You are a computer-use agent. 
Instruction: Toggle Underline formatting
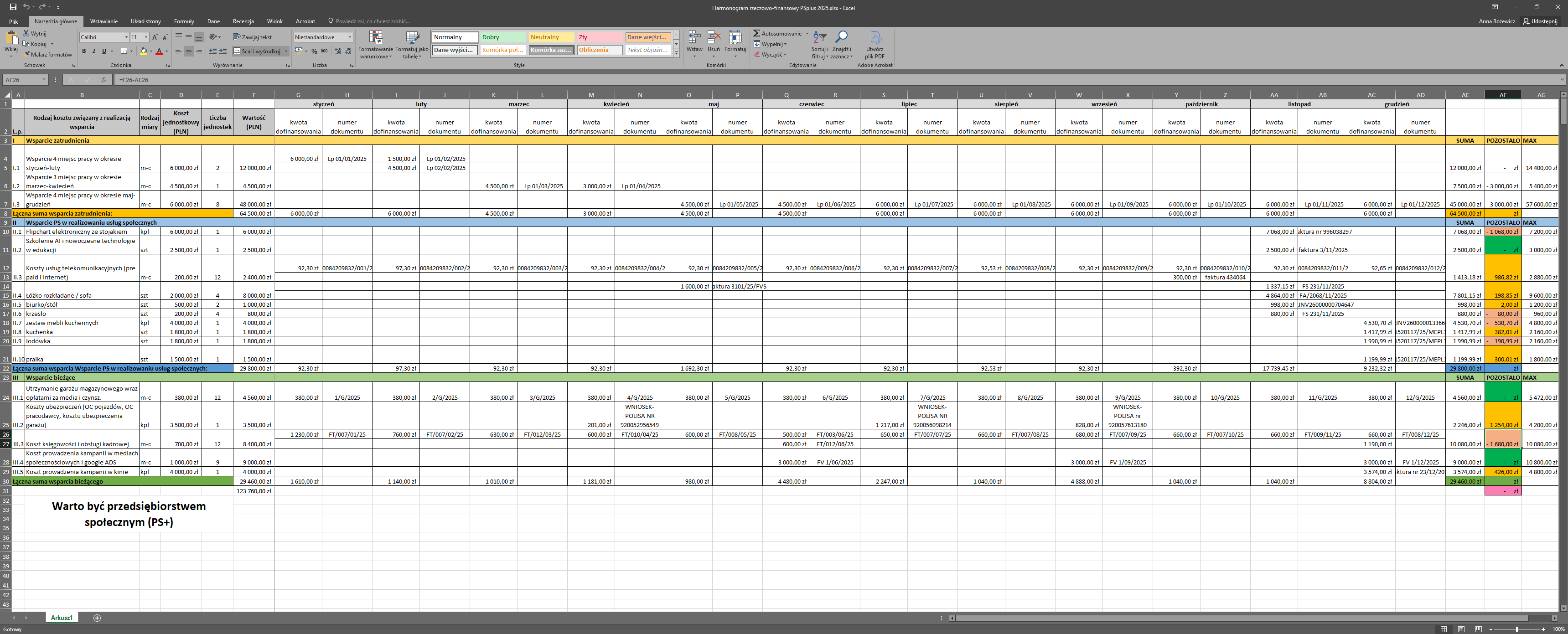[x=103, y=51]
